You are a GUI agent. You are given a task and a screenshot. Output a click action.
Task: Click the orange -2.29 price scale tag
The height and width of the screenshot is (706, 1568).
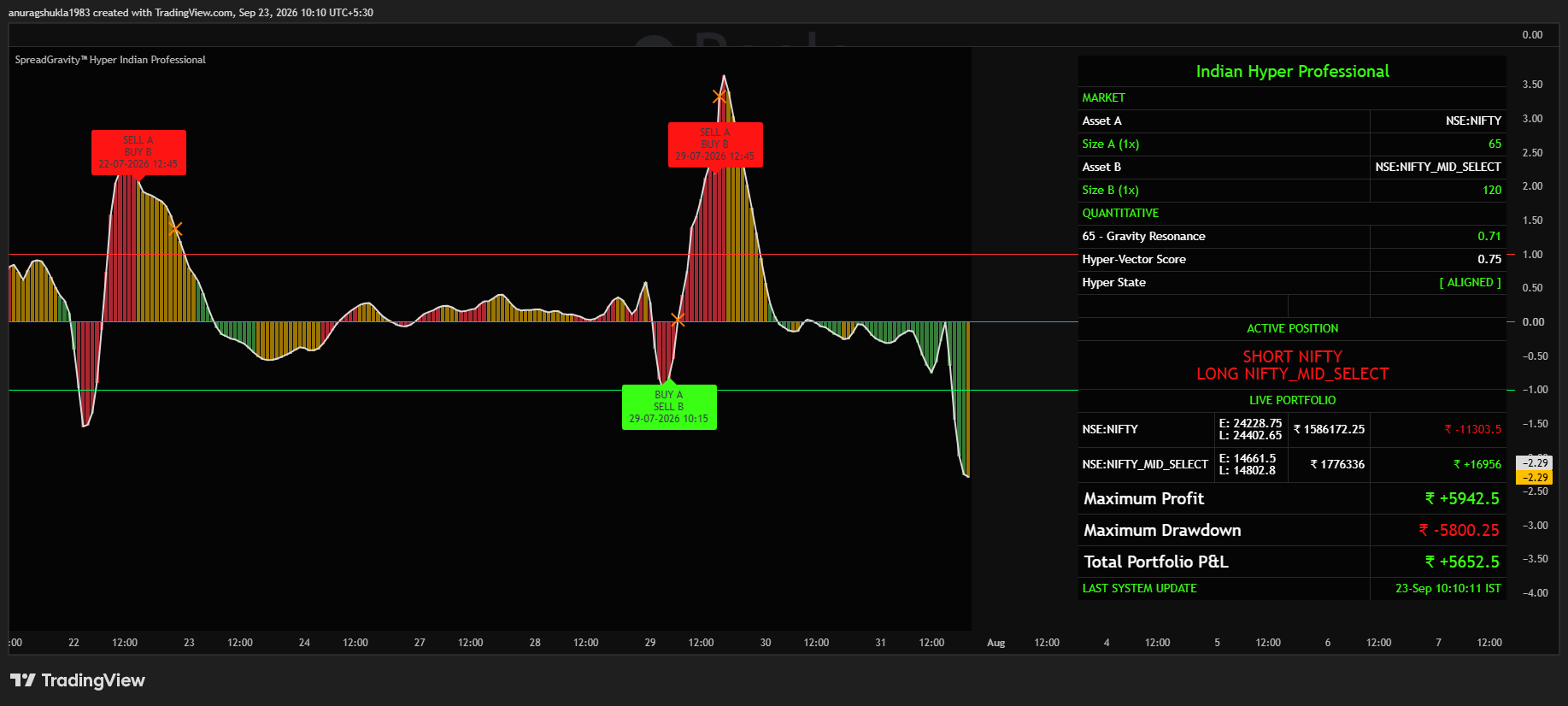click(1534, 478)
